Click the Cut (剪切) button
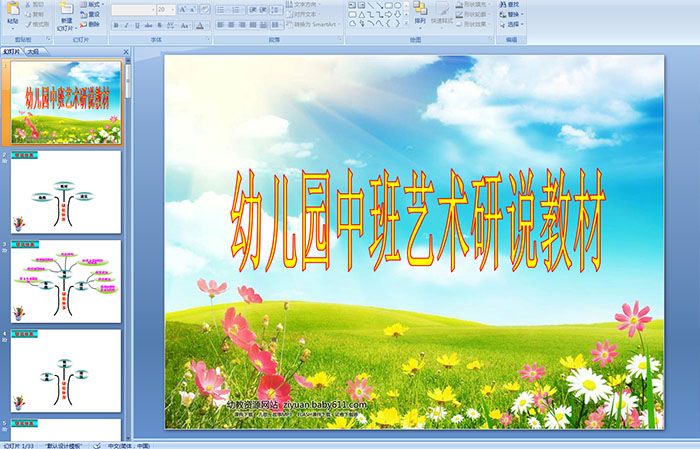The width and height of the screenshot is (700, 449). (x=34, y=4)
